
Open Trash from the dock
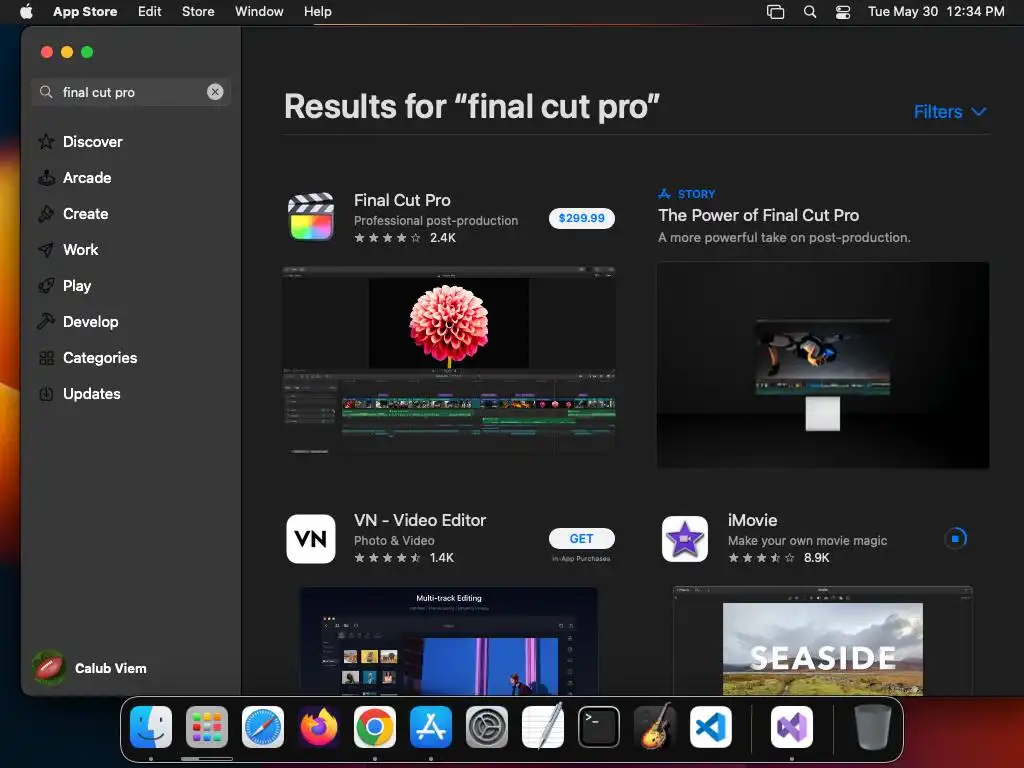[x=872, y=727]
